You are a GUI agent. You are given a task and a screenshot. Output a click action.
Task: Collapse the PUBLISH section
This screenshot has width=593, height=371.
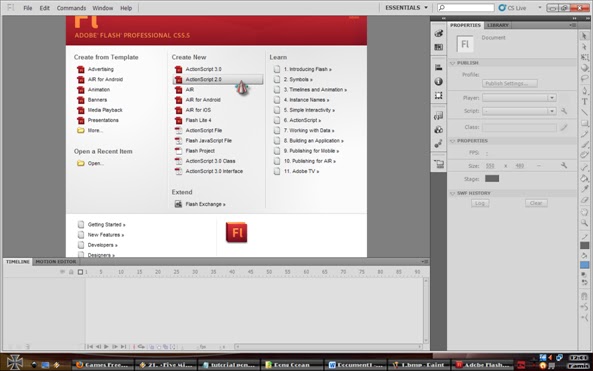[x=452, y=63]
